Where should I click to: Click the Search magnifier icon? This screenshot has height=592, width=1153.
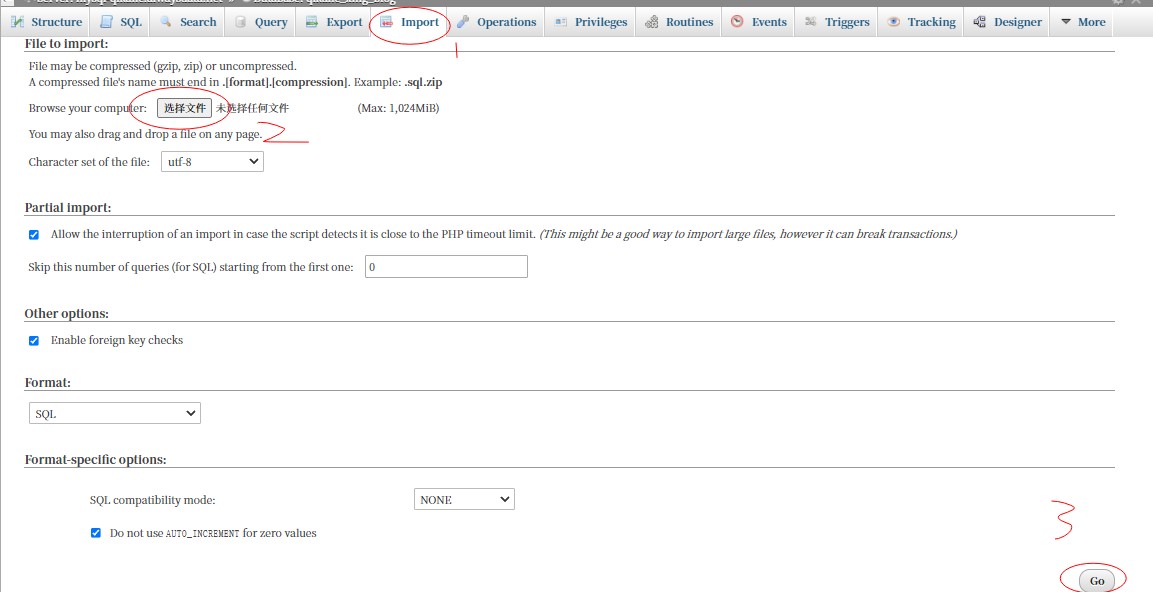tap(166, 22)
